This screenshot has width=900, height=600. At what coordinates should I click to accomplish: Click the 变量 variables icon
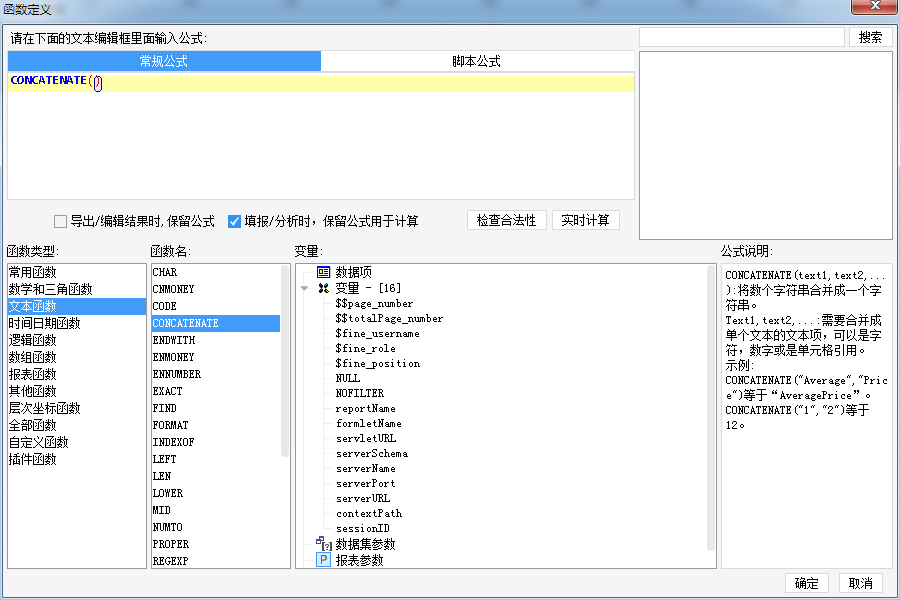324,288
